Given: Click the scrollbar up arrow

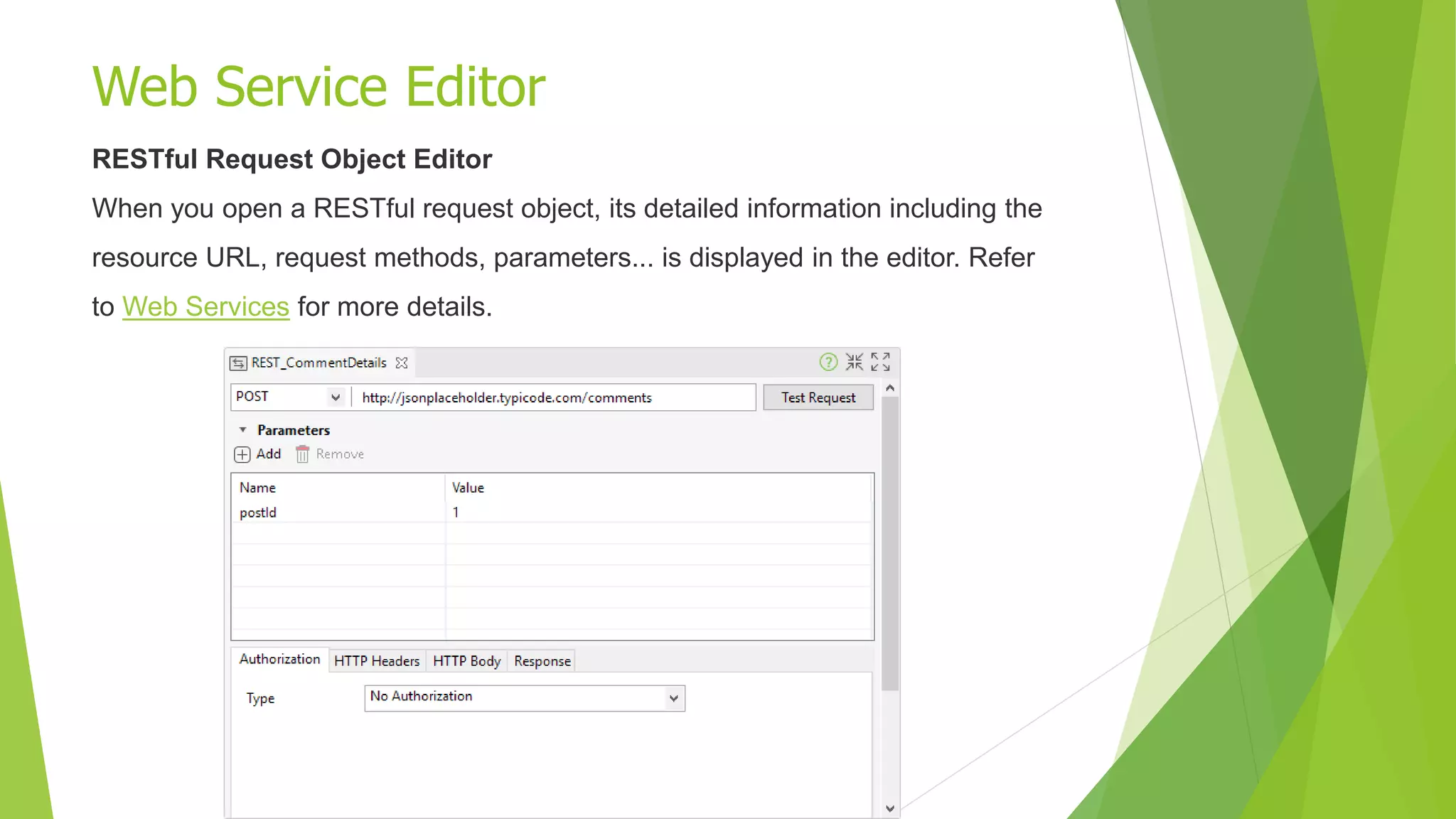Looking at the screenshot, I should (x=890, y=388).
